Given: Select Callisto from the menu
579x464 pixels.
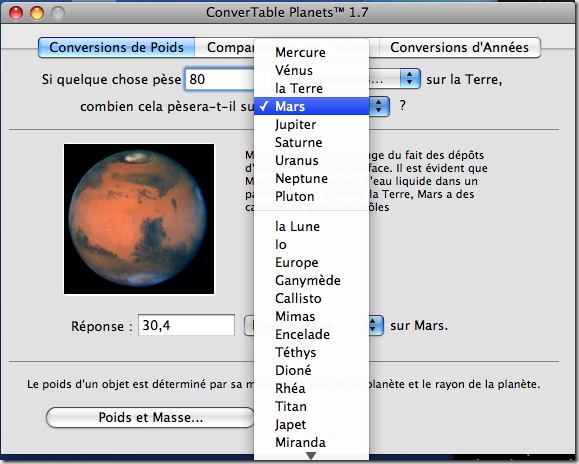Looking at the screenshot, I should tap(311, 299).
